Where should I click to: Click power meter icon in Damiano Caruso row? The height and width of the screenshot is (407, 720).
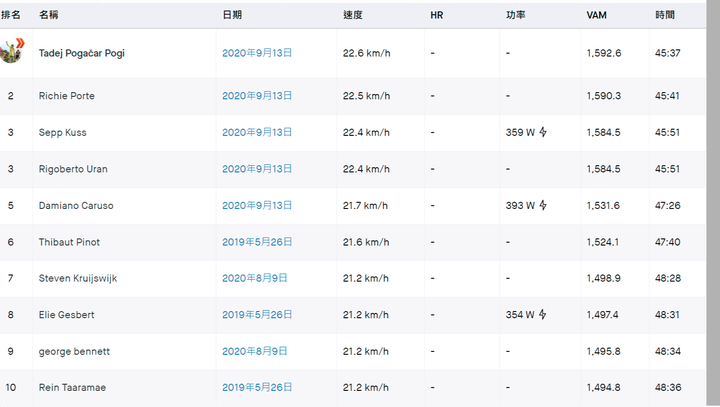coord(543,205)
